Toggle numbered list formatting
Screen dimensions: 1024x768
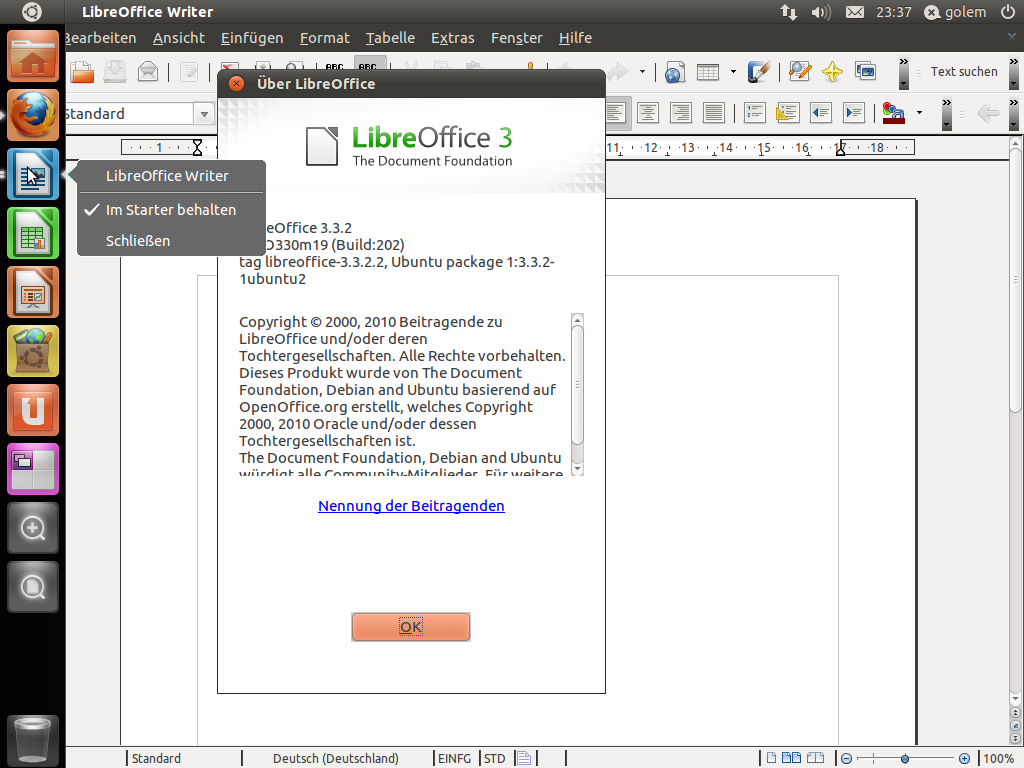[754, 113]
